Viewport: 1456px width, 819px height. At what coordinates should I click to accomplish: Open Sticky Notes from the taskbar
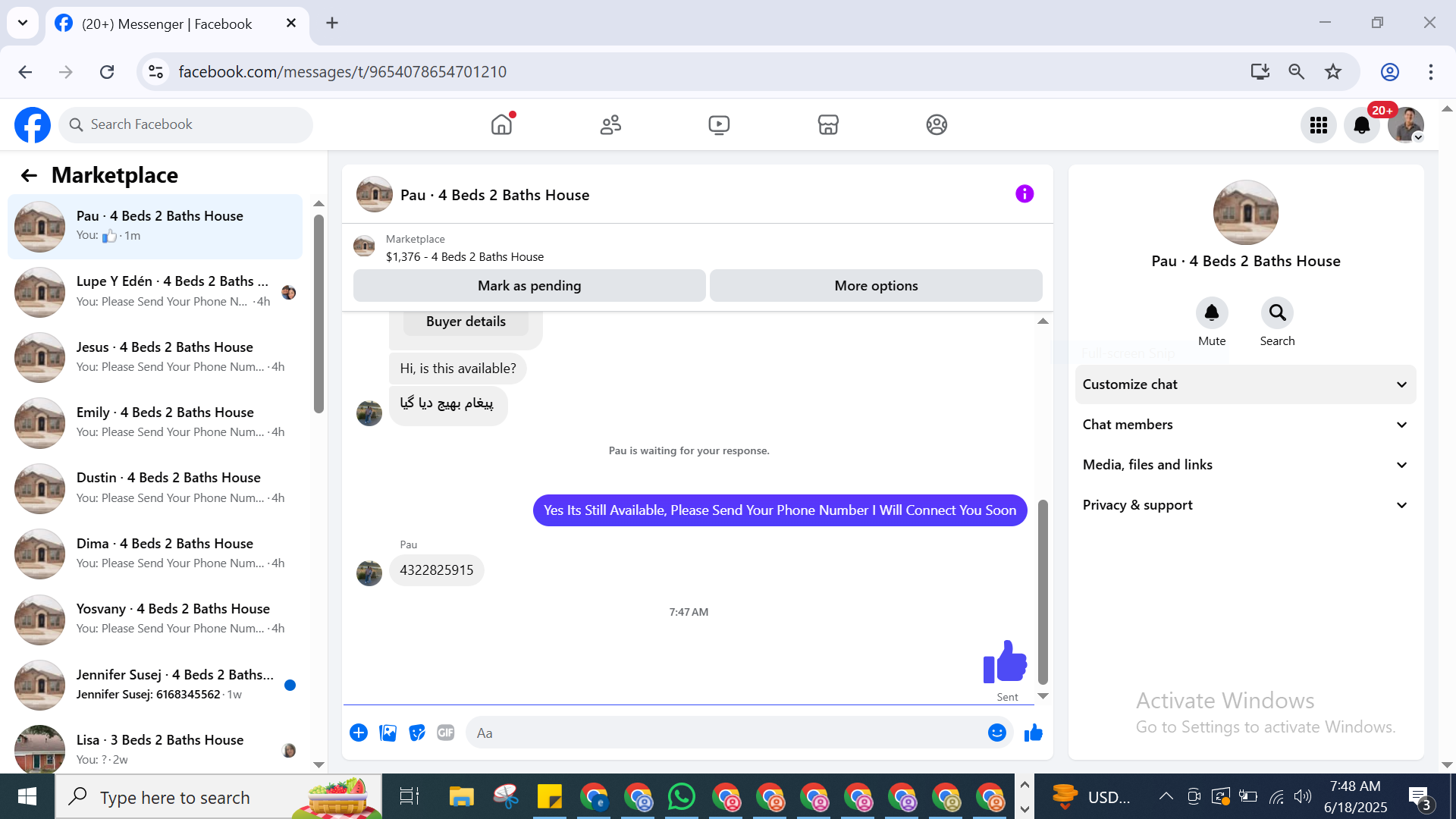click(549, 797)
